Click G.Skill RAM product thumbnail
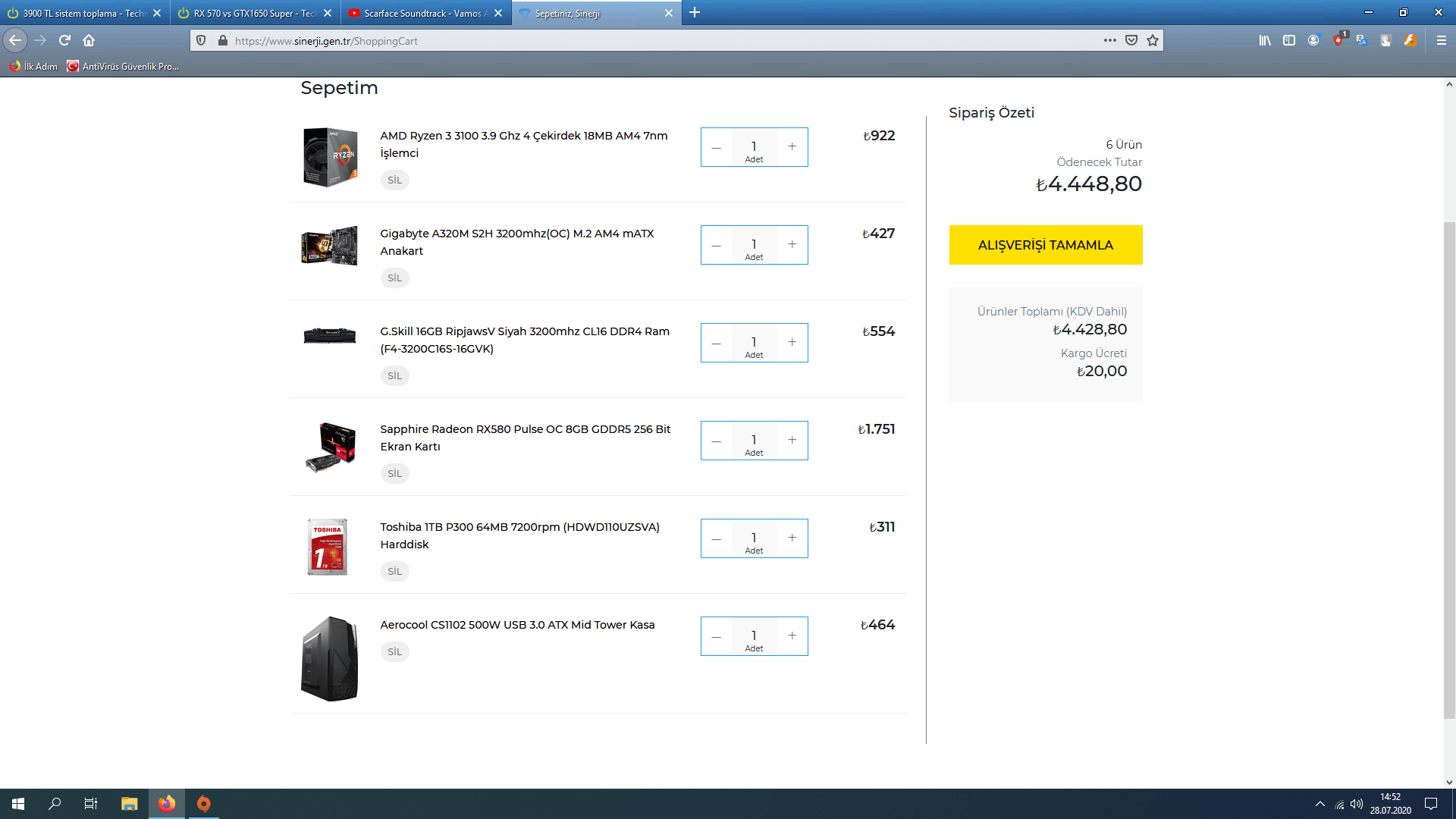The width and height of the screenshot is (1456, 819). click(x=329, y=335)
